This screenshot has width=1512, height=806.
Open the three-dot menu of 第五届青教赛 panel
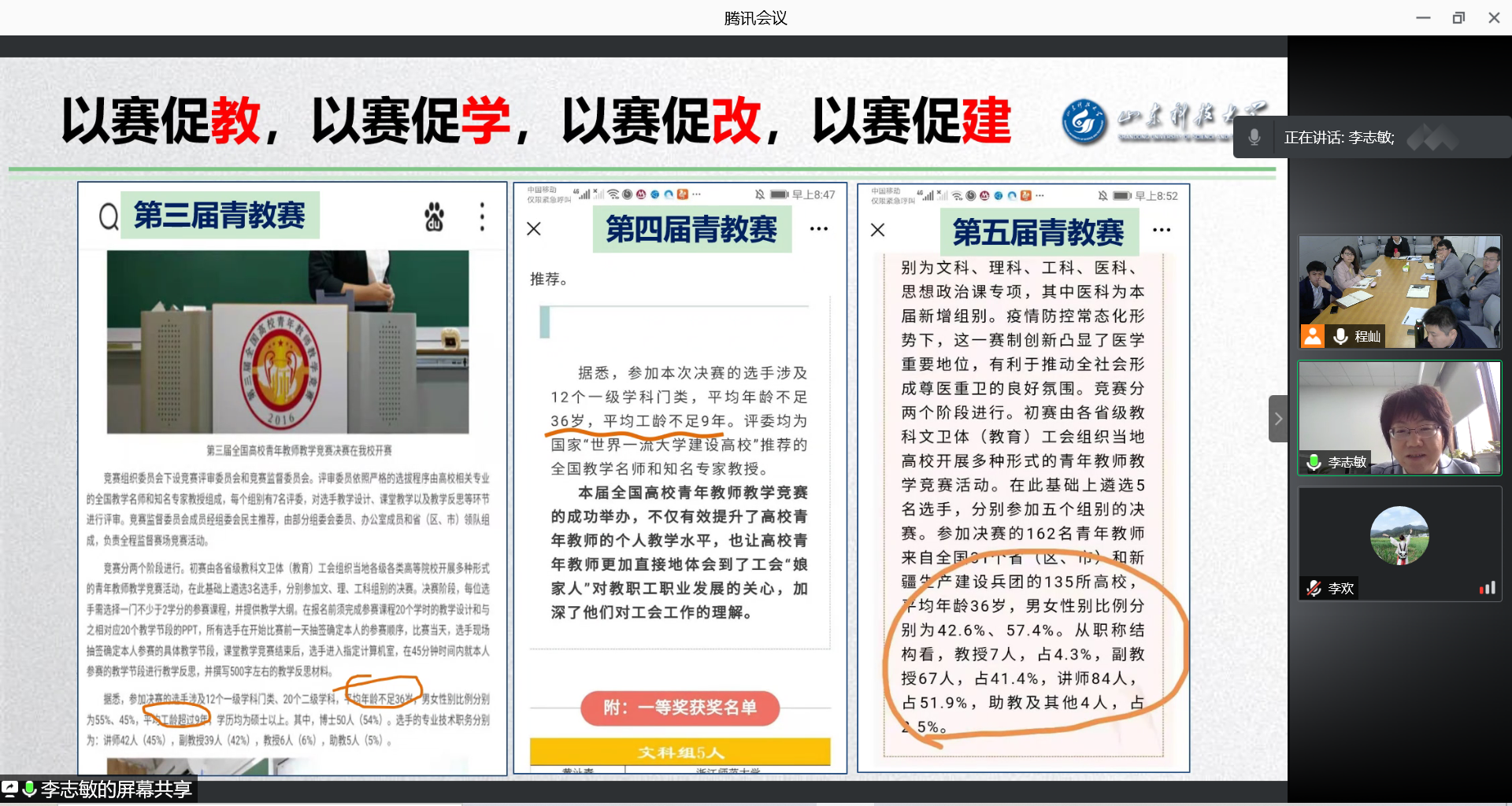click(1162, 230)
